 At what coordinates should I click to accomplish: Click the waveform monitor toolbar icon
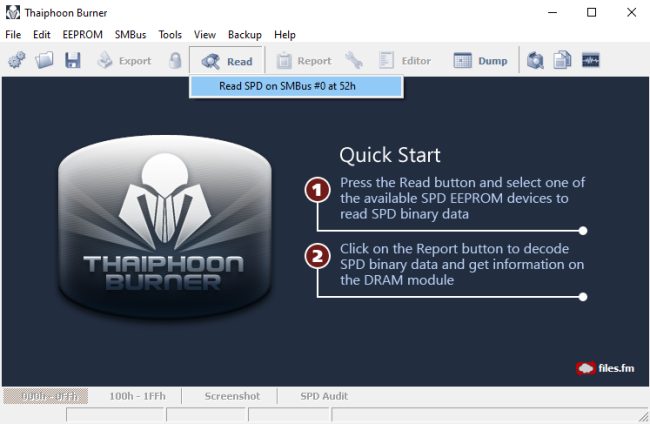coord(590,61)
